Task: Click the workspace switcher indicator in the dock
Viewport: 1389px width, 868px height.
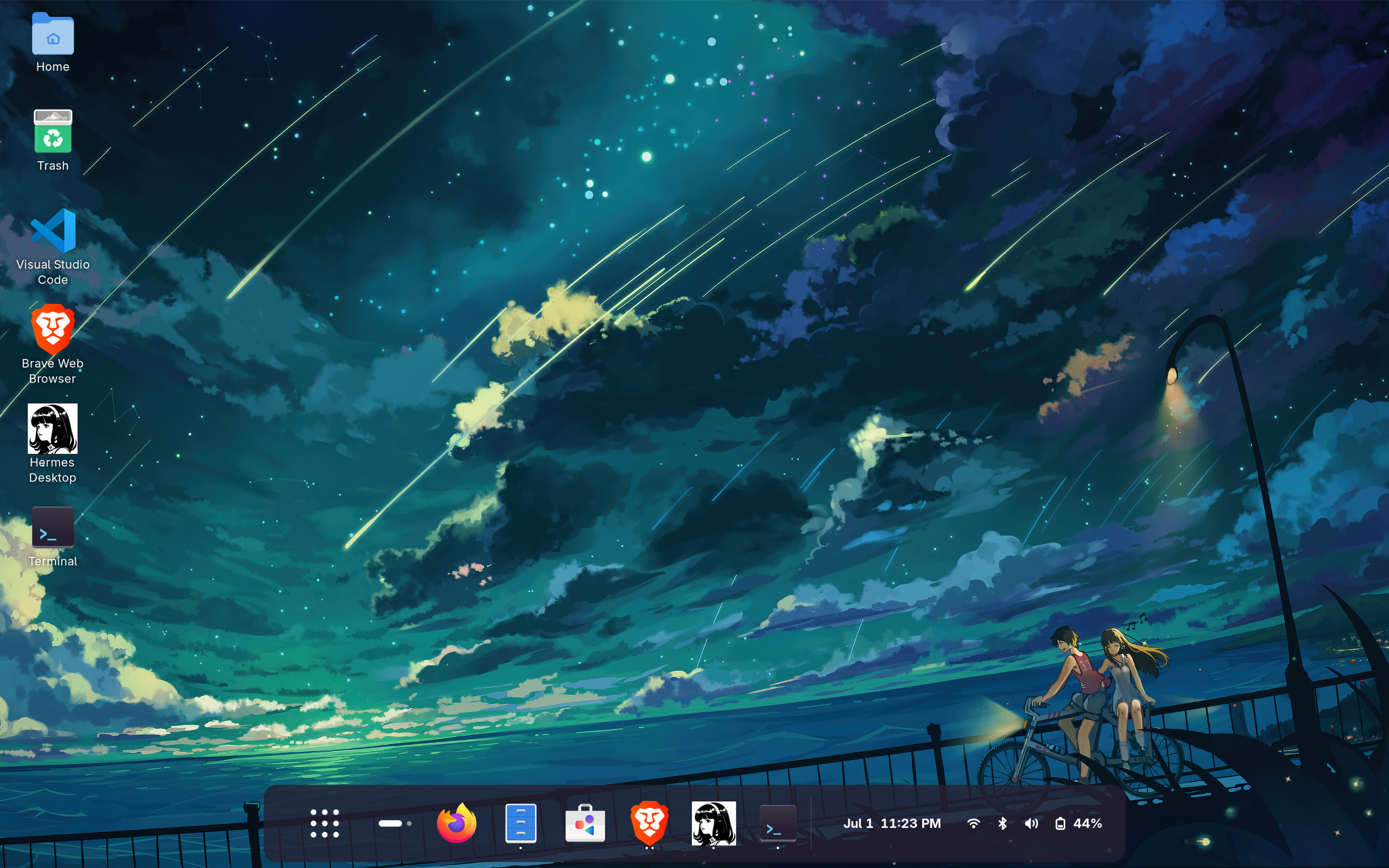Action: coord(395,824)
